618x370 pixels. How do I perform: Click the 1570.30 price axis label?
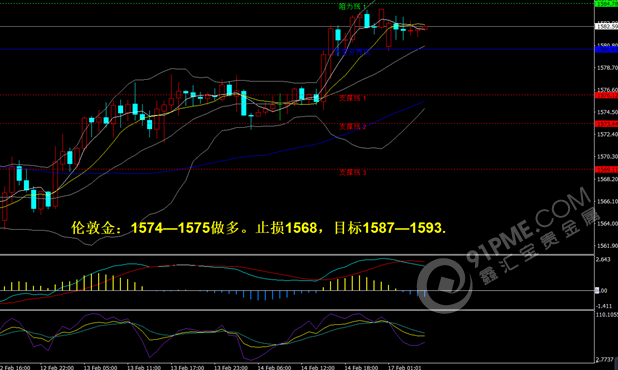607,157
